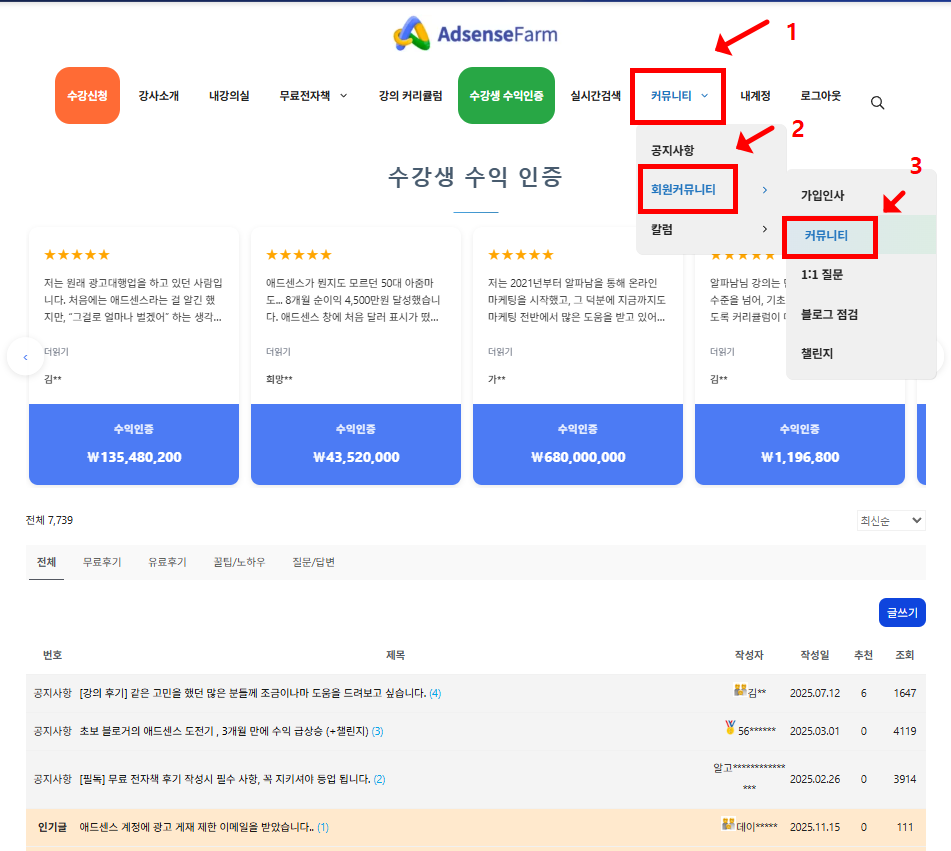The image size is (951, 851).
Task: Open [필독] 무료 전자책 후기 post
Action: pyautogui.click(x=224, y=779)
